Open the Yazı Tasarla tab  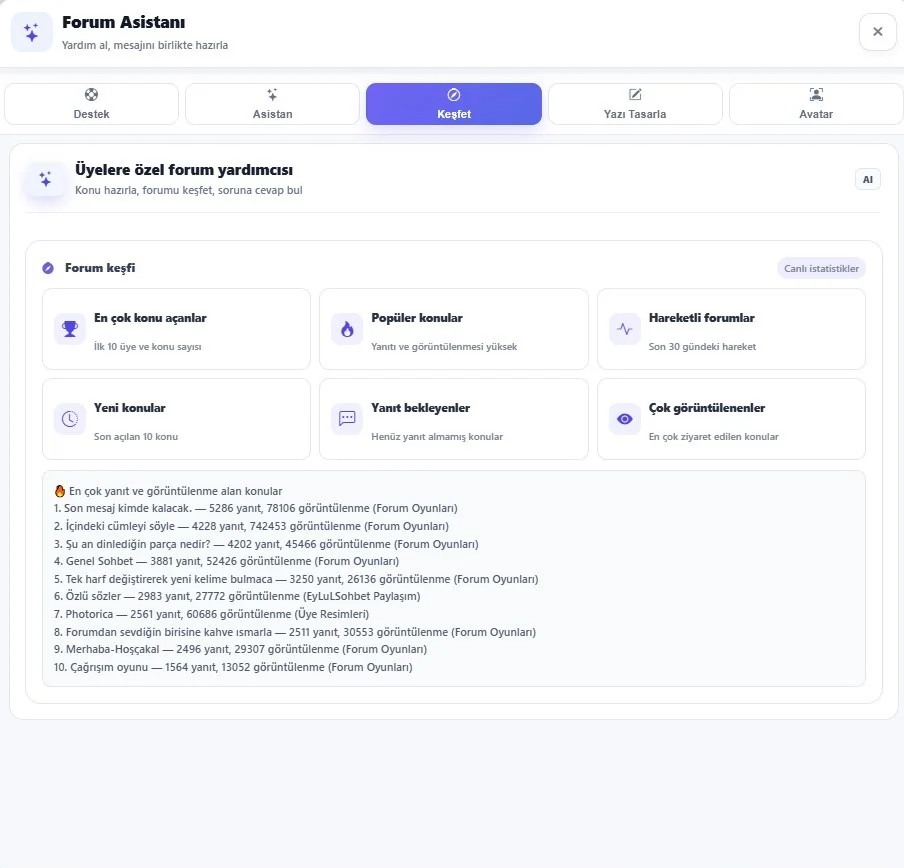click(635, 104)
